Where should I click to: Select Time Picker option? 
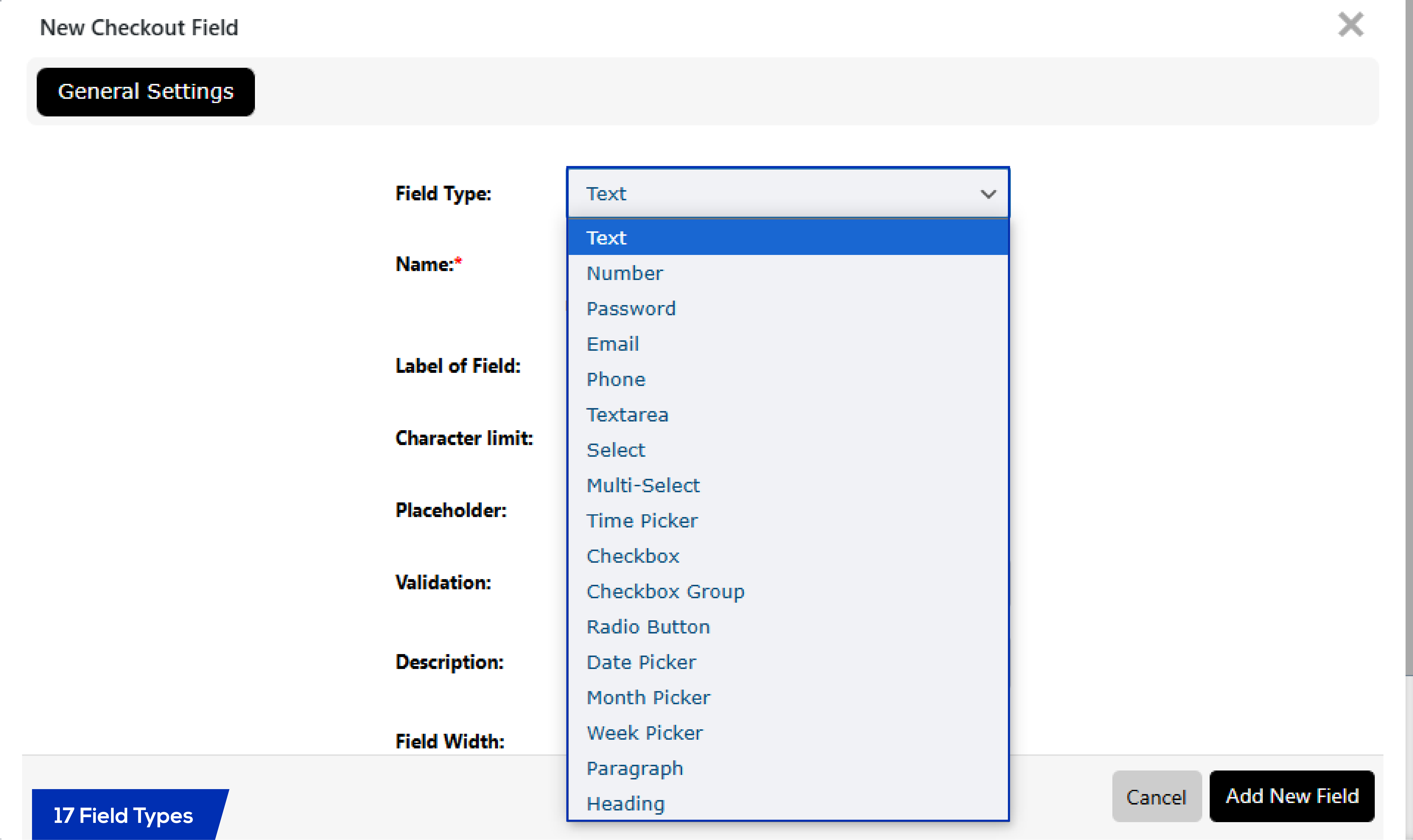click(787, 521)
